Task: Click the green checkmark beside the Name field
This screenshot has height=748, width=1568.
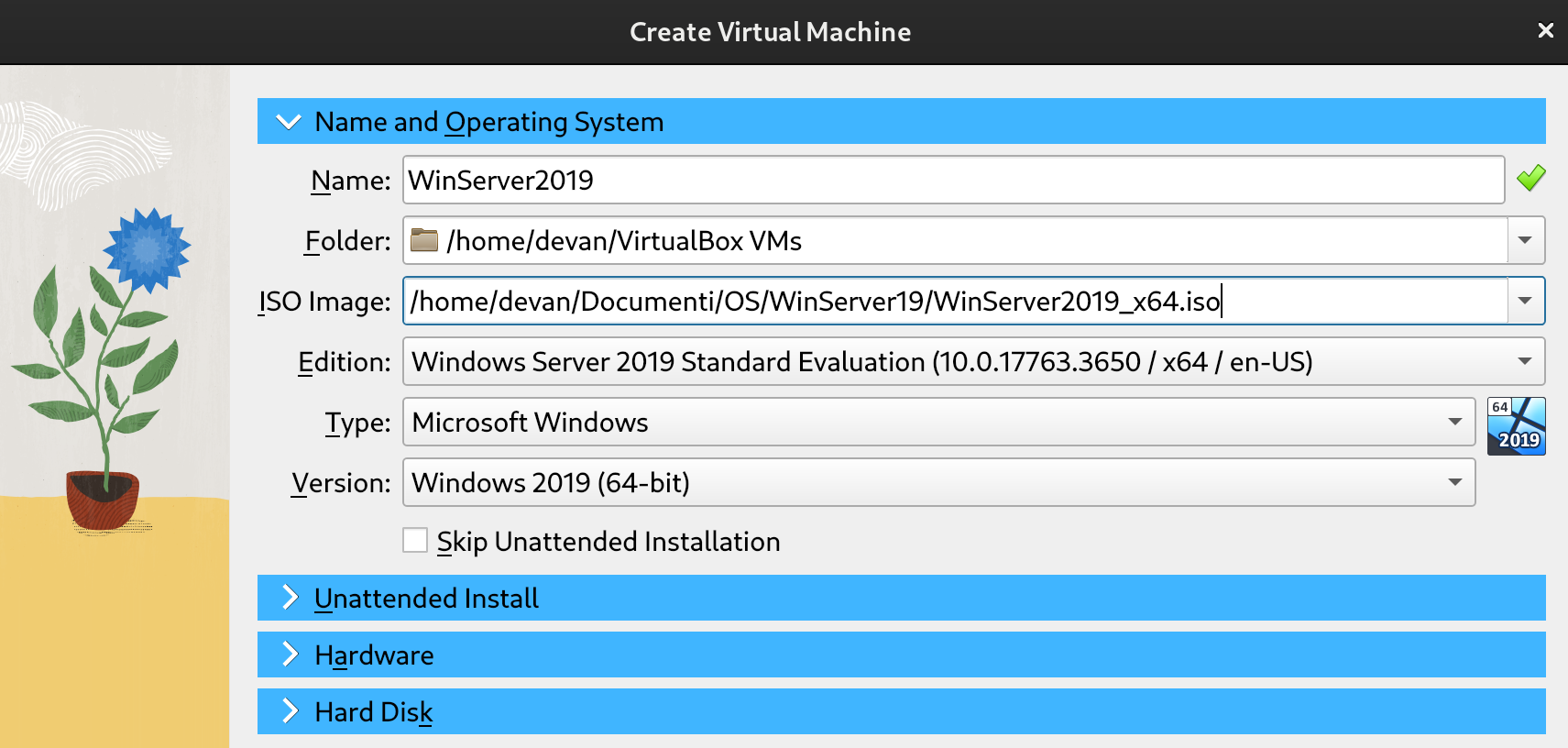Action: [x=1530, y=179]
